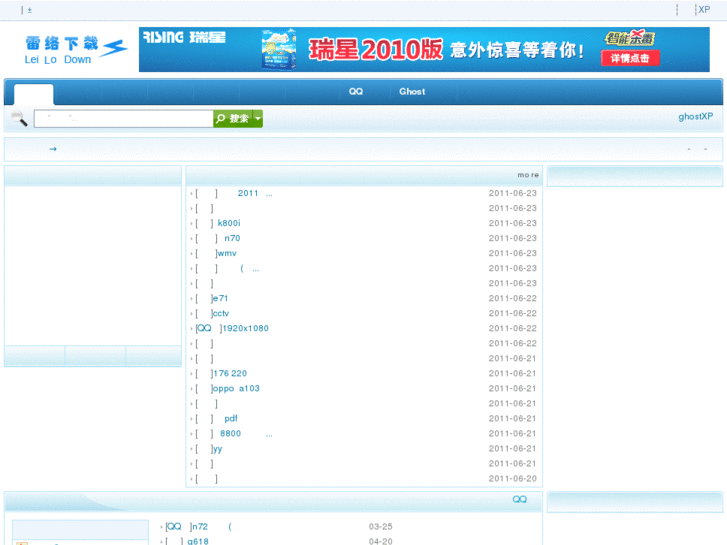Open the n70 article link
The width and height of the screenshot is (727, 545).
(232, 238)
